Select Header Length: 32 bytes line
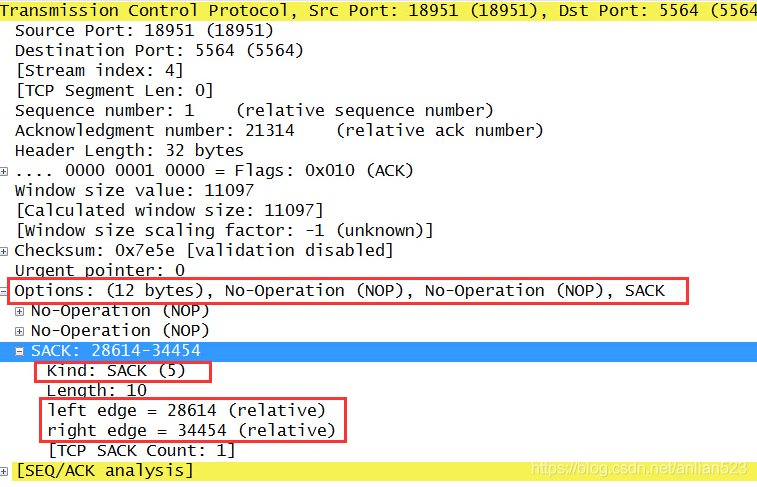 [x=129, y=151]
